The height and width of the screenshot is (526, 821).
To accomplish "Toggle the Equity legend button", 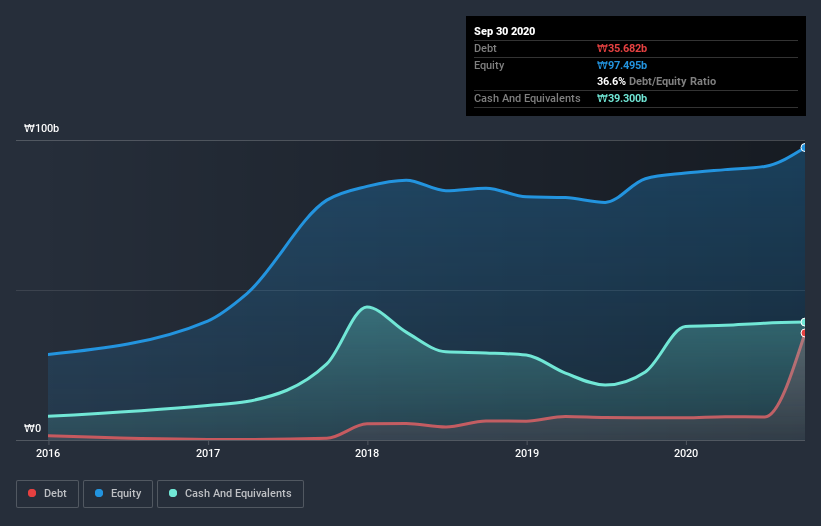I will point(118,494).
